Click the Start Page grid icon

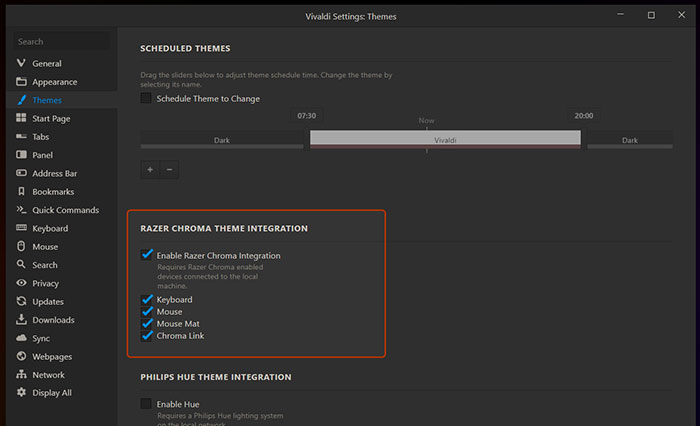[21, 117]
